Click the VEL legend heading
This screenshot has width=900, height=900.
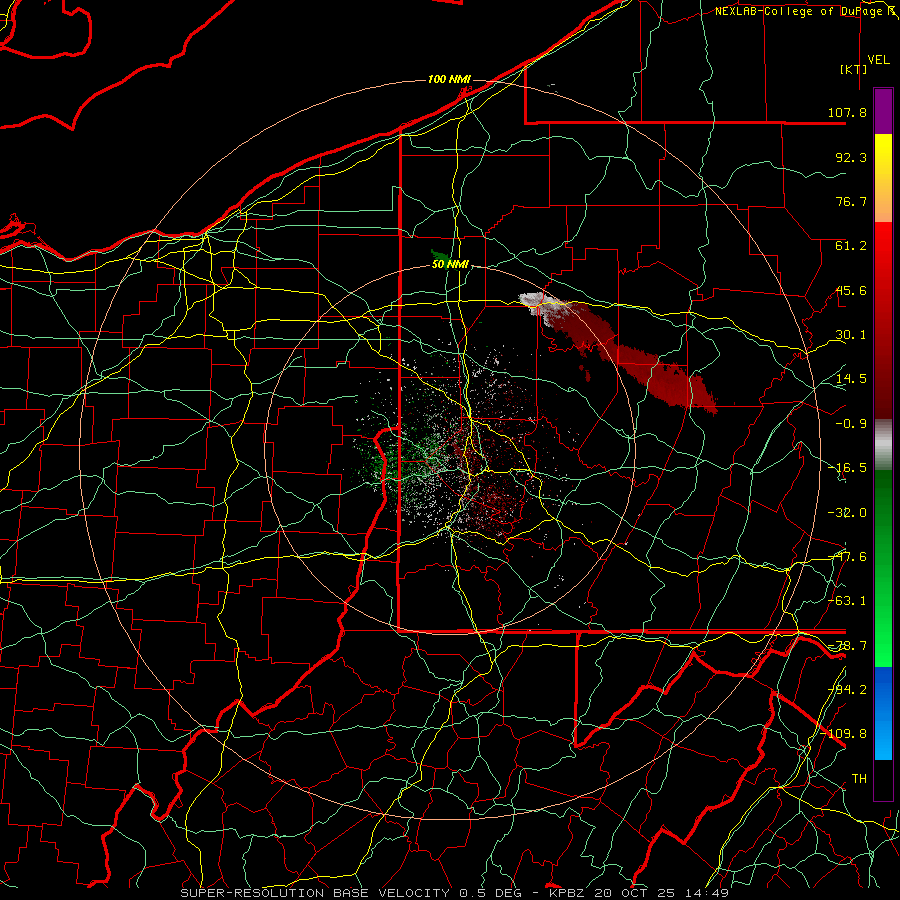(878, 60)
